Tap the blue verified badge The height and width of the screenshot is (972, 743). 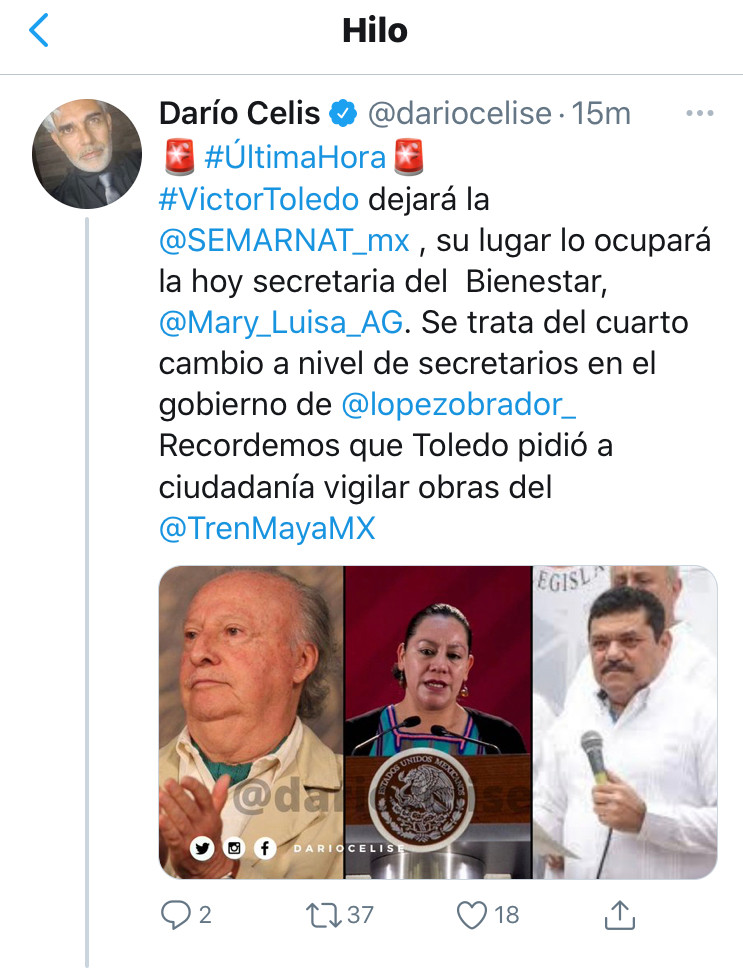pyautogui.click(x=343, y=114)
